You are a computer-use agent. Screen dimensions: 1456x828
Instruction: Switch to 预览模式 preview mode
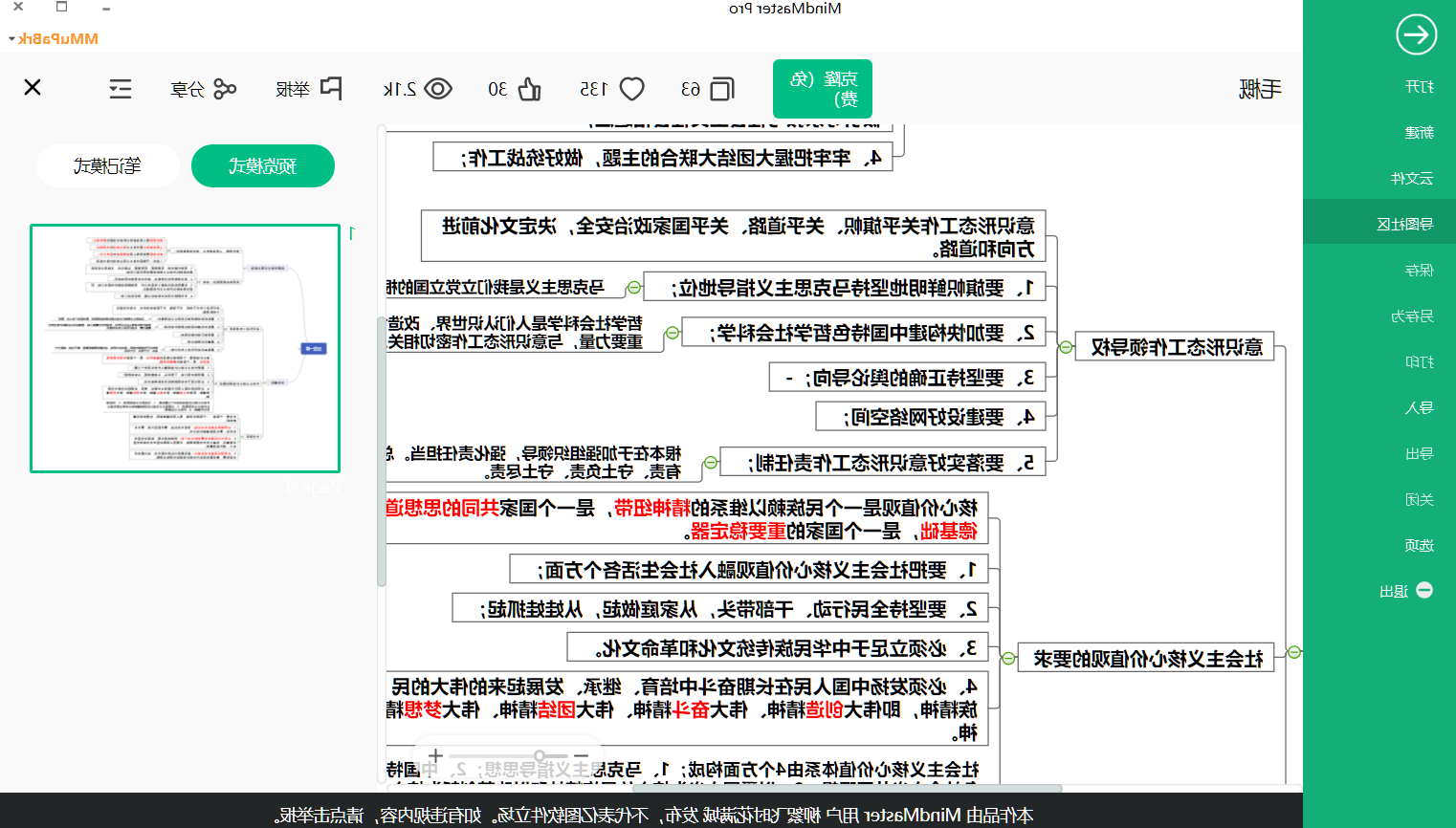coord(263,165)
